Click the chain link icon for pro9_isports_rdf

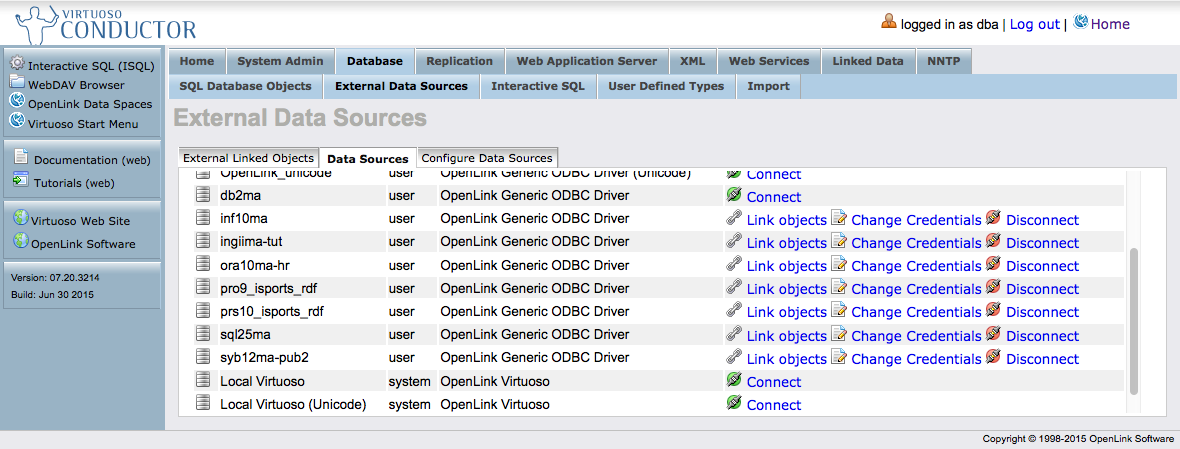[x=734, y=288]
